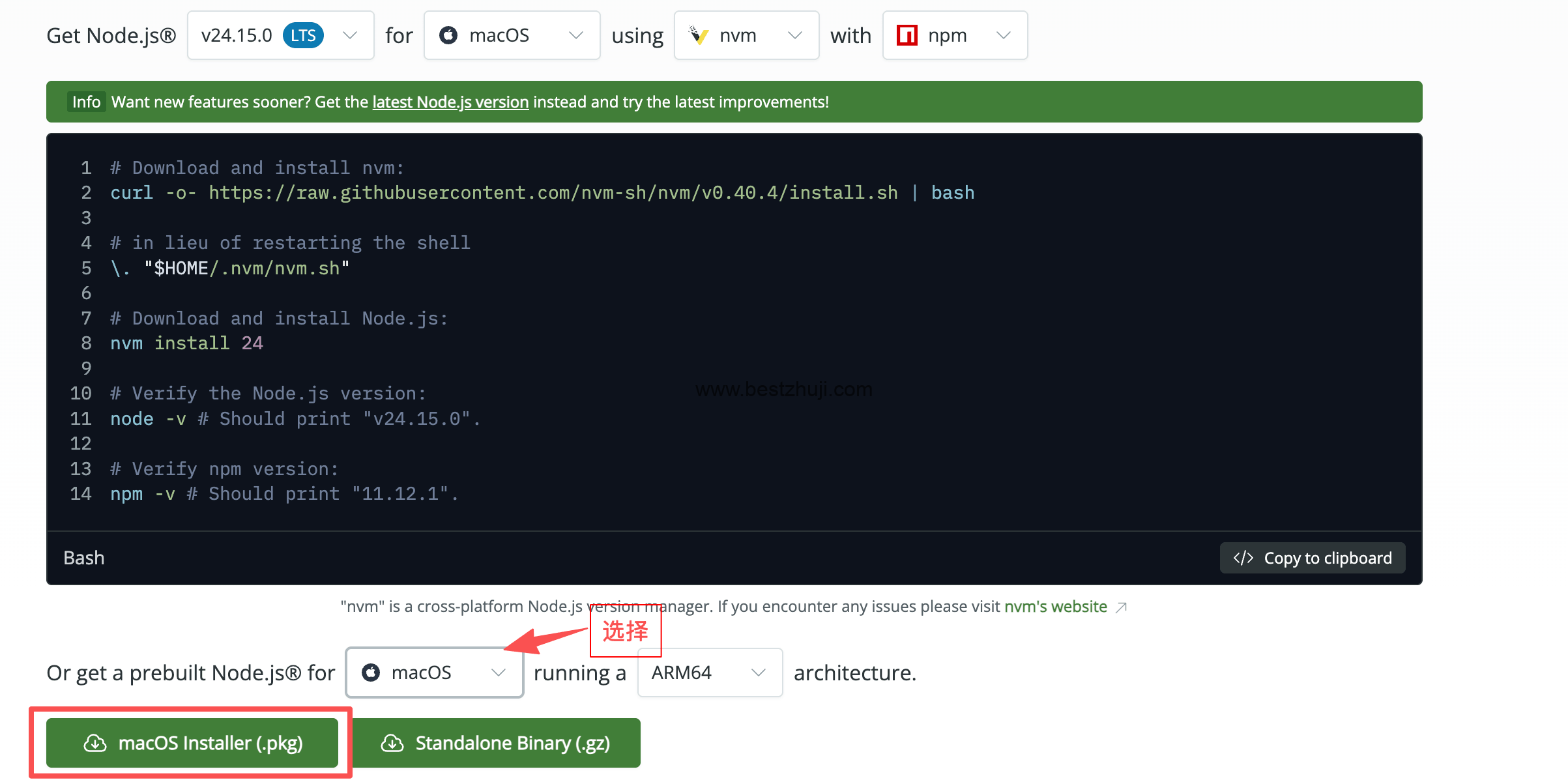Open the macOS platform dropdown in top row

click(512, 35)
